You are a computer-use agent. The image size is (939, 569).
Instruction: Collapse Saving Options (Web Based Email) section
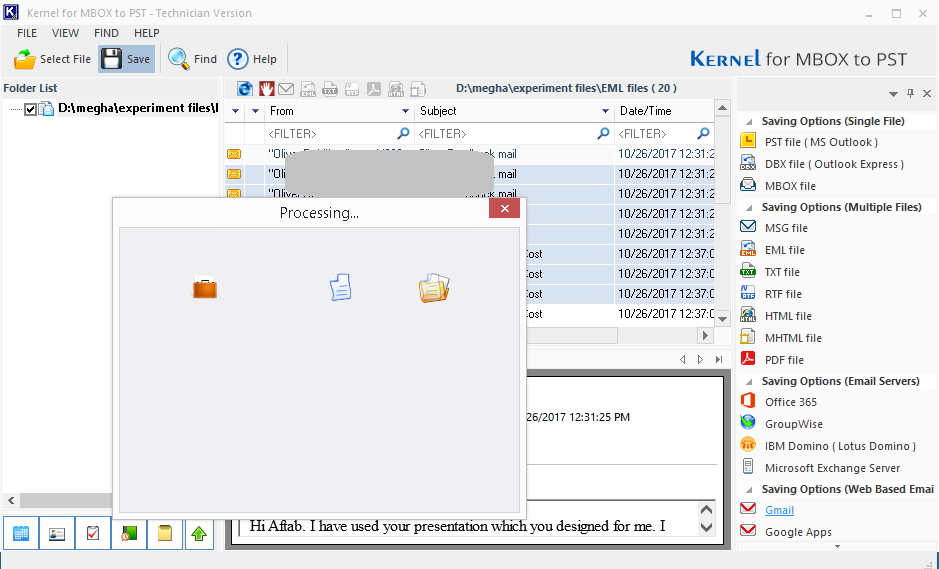749,490
